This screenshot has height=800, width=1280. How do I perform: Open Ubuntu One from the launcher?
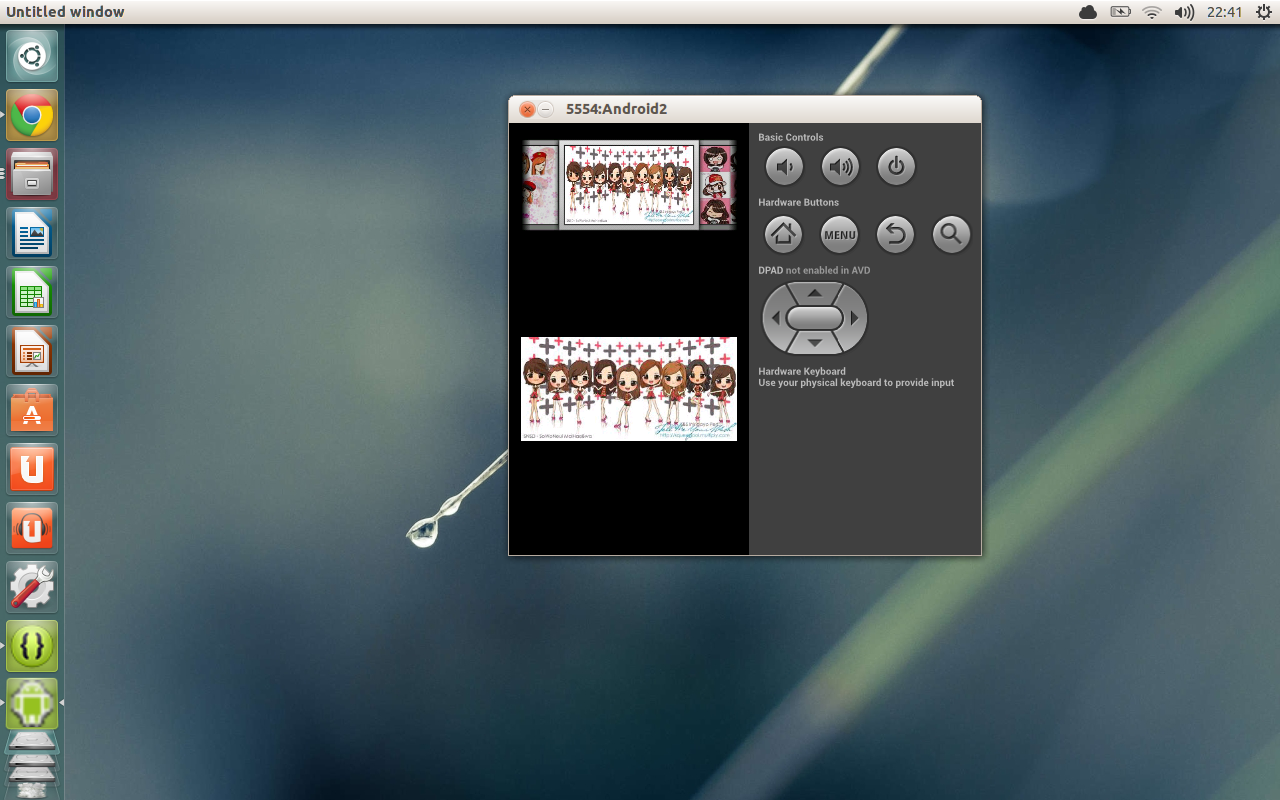pyautogui.click(x=32, y=469)
